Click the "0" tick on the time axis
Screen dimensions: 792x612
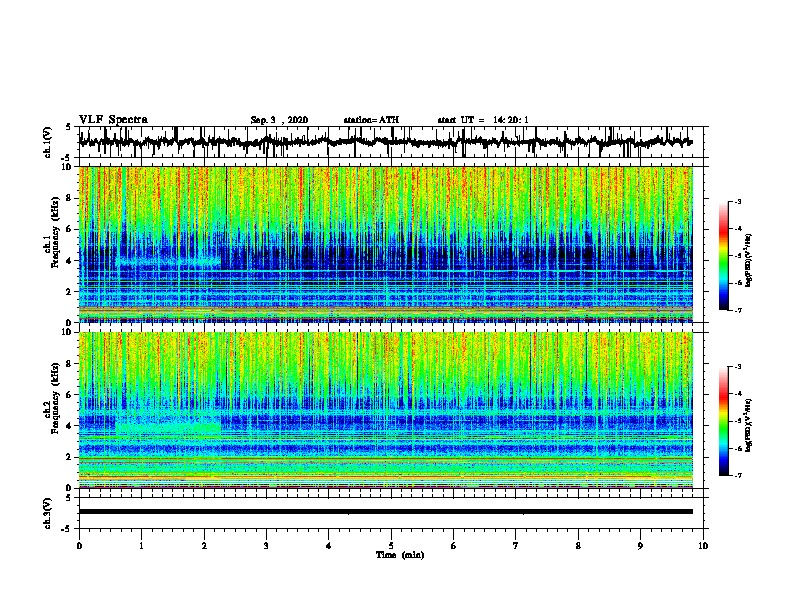79,546
